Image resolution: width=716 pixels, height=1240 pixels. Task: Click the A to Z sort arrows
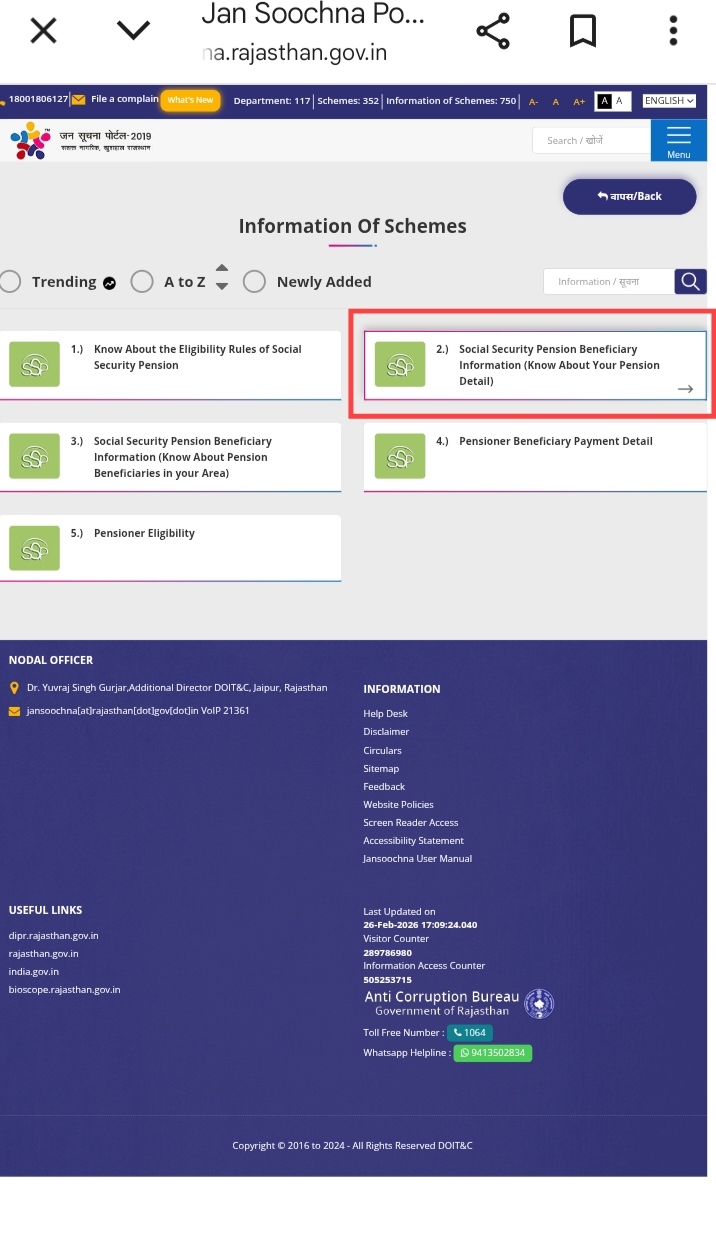pos(222,277)
